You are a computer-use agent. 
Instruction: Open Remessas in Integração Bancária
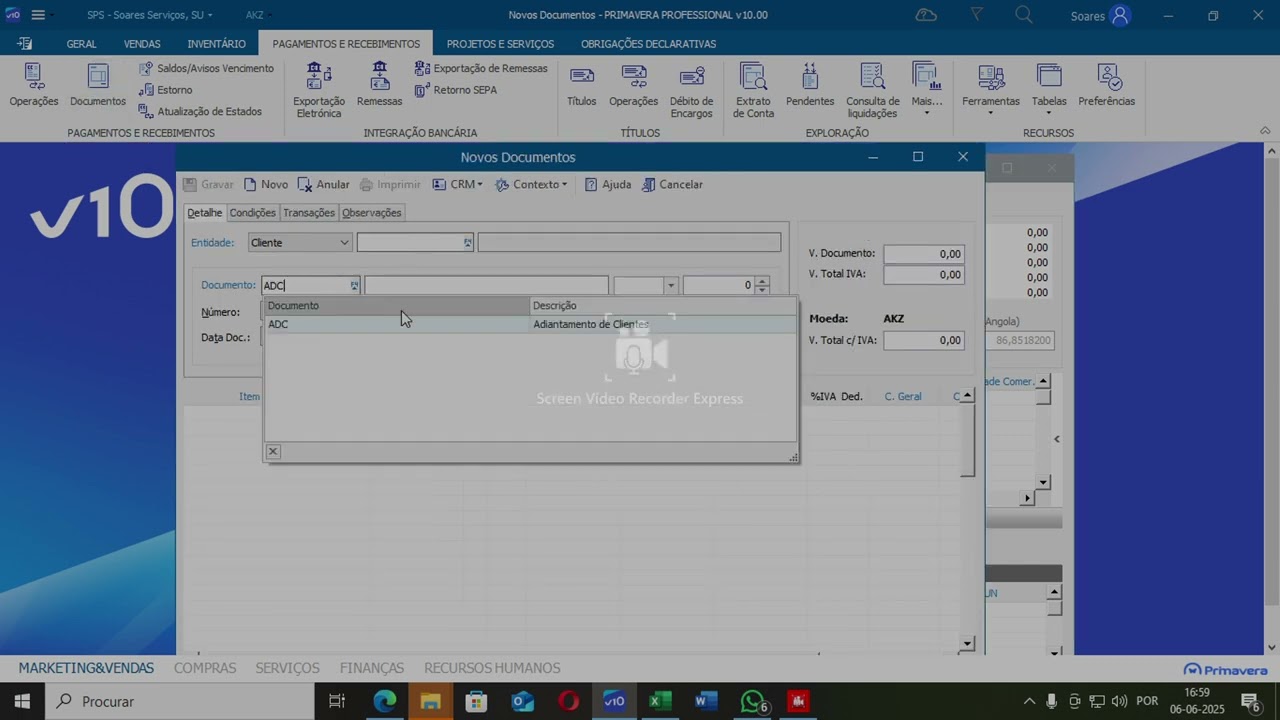[379, 85]
